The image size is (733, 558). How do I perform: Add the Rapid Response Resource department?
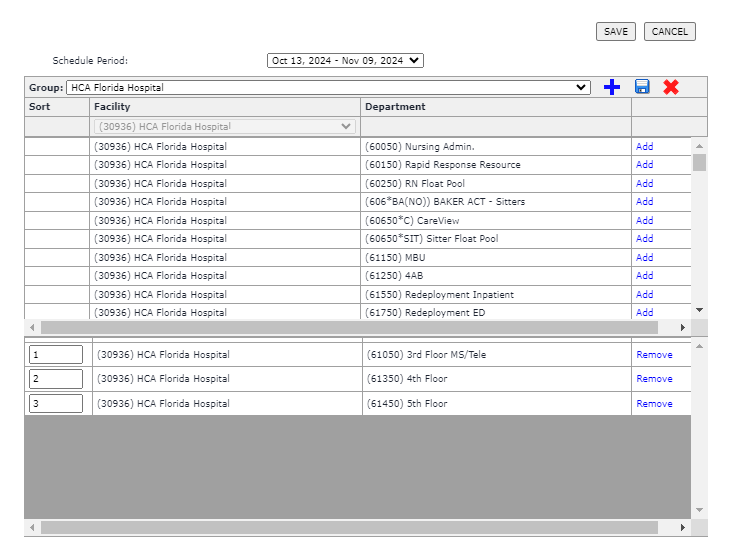coord(644,165)
